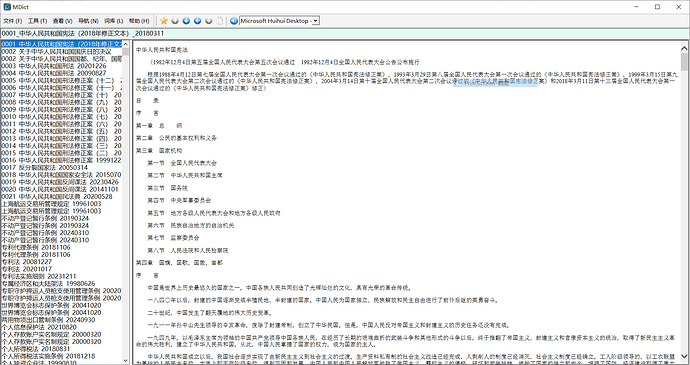Viewport: 690px width, 365px height.
Task: Click the entry list scrollbar down arrow
Action: (x=126, y=361)
